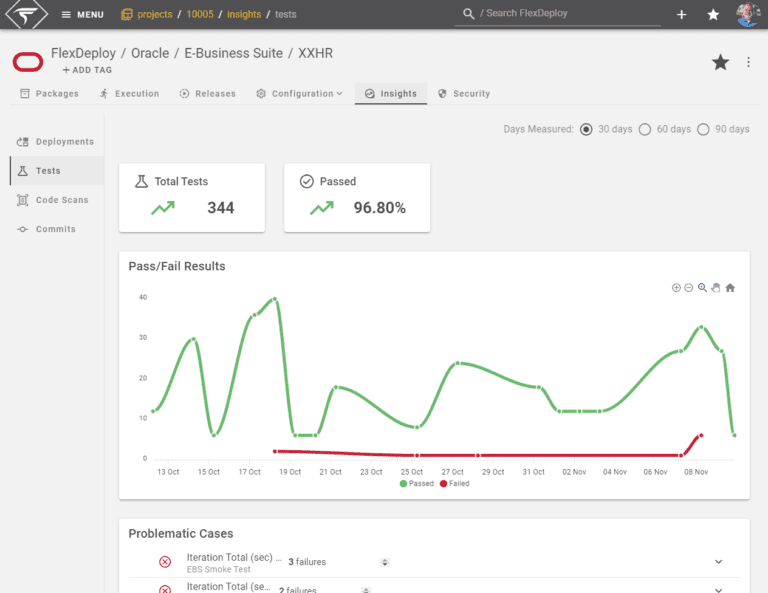Image resolution: width=768 pixels, height=593 pixels.
Task: Activate the chart panning hand tool
Action: (x=716, y=287)
